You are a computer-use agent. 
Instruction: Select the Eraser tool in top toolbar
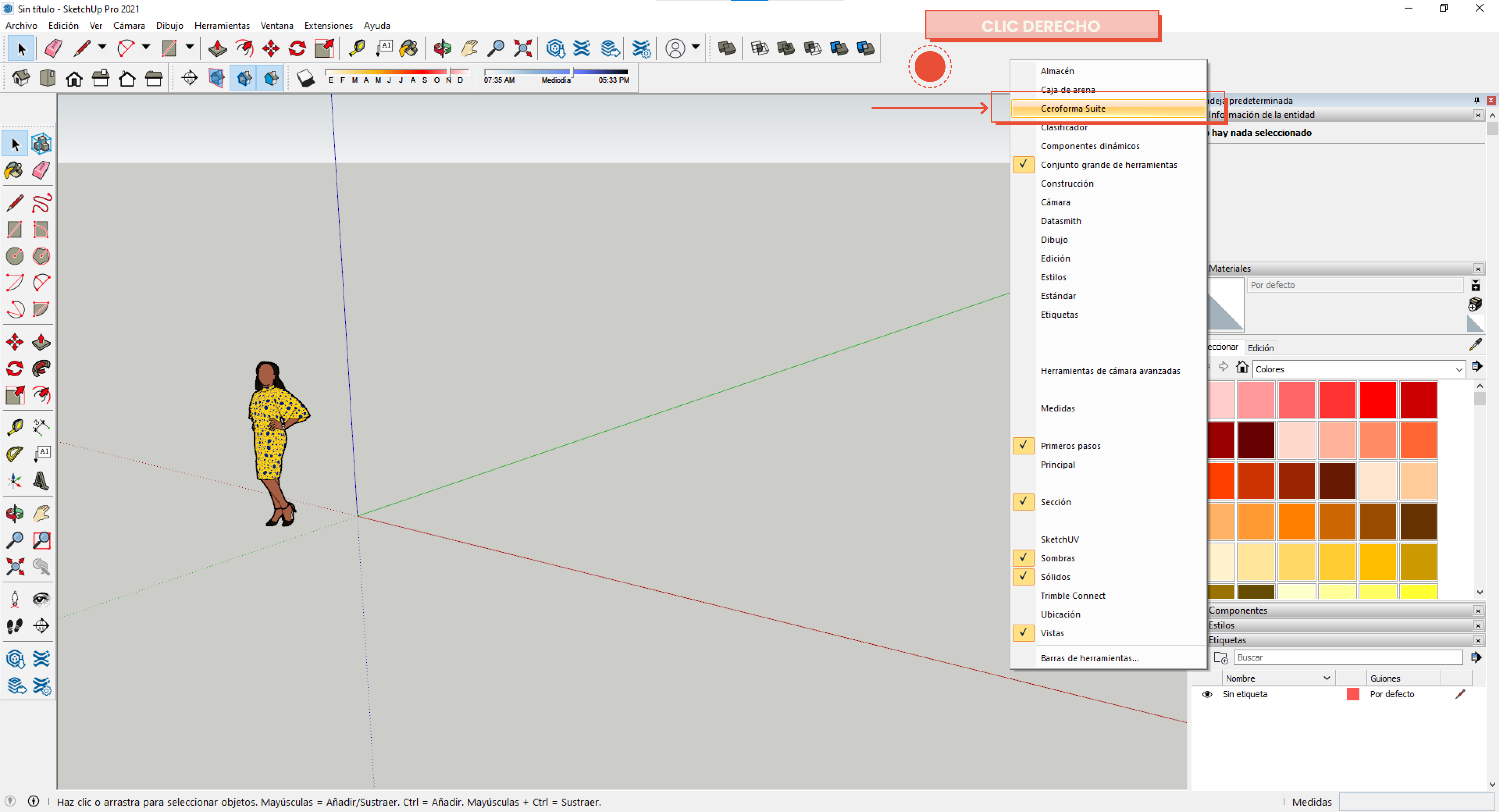[53, 48]
